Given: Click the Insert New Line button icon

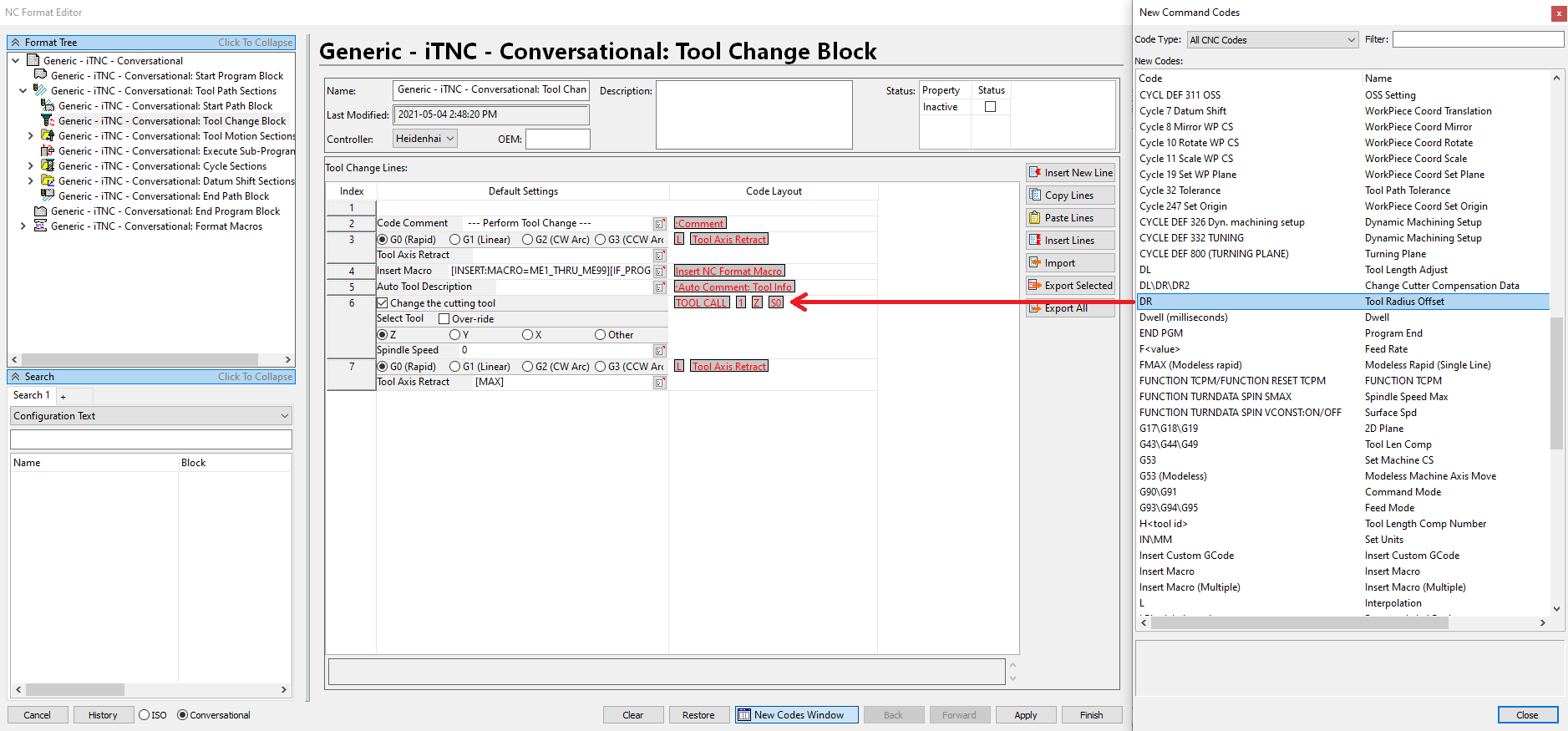Looking at the screenshot, I should pyautogui.click(x=1035, y=172).
